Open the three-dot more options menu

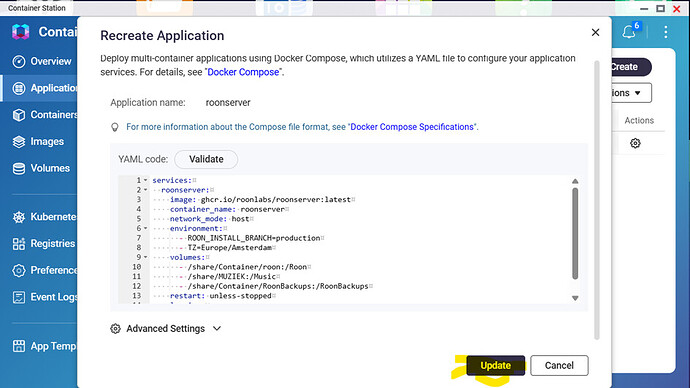(x=665, y=32)
